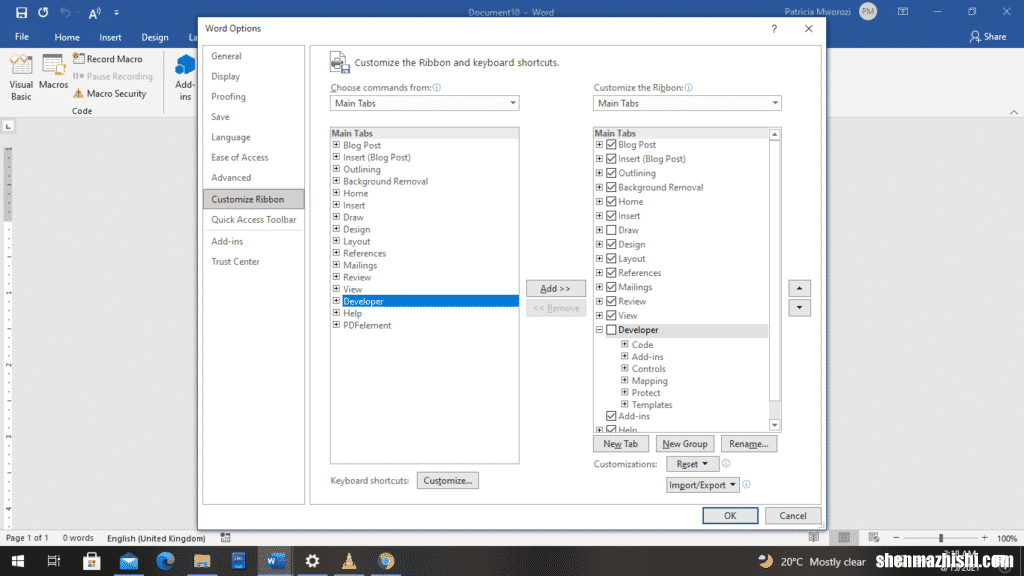This screenshot has height=576, width=1024.
Task: Click the Ribbon Display Options icon in the title bar
Action: [x=903, y=12]
